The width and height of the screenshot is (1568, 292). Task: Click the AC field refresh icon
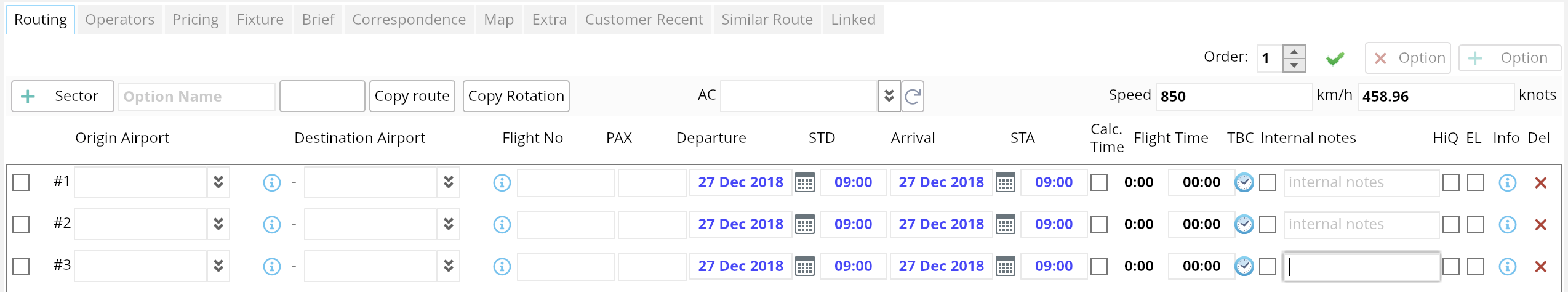913,96
